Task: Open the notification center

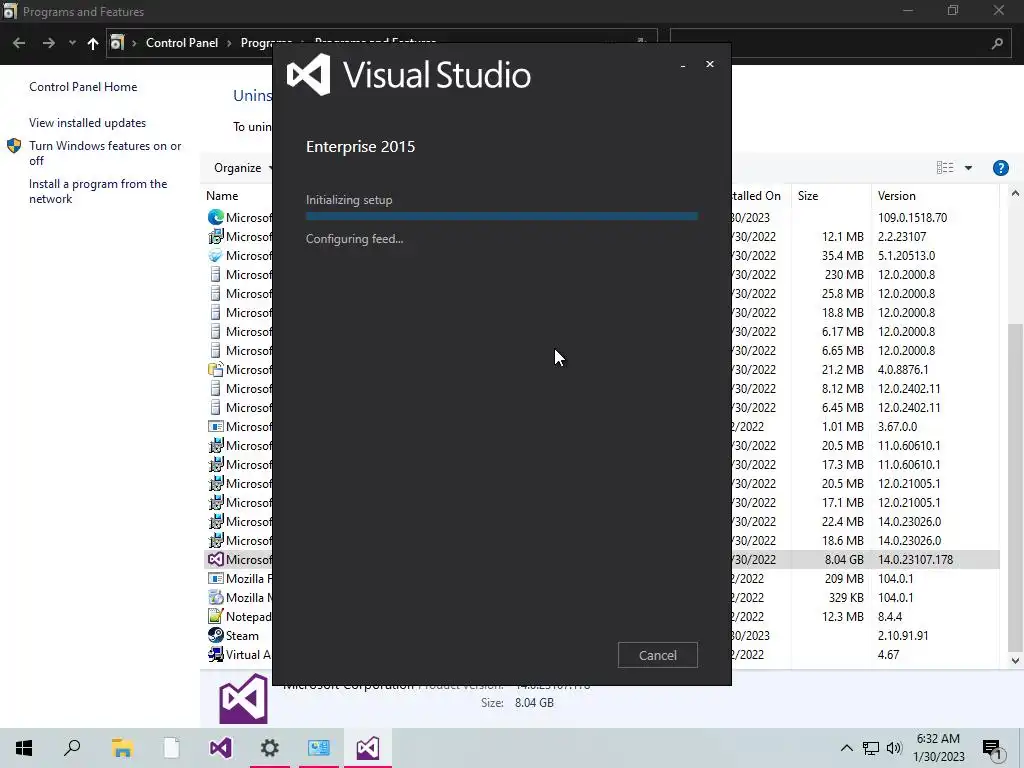Action: coord(992,748)
